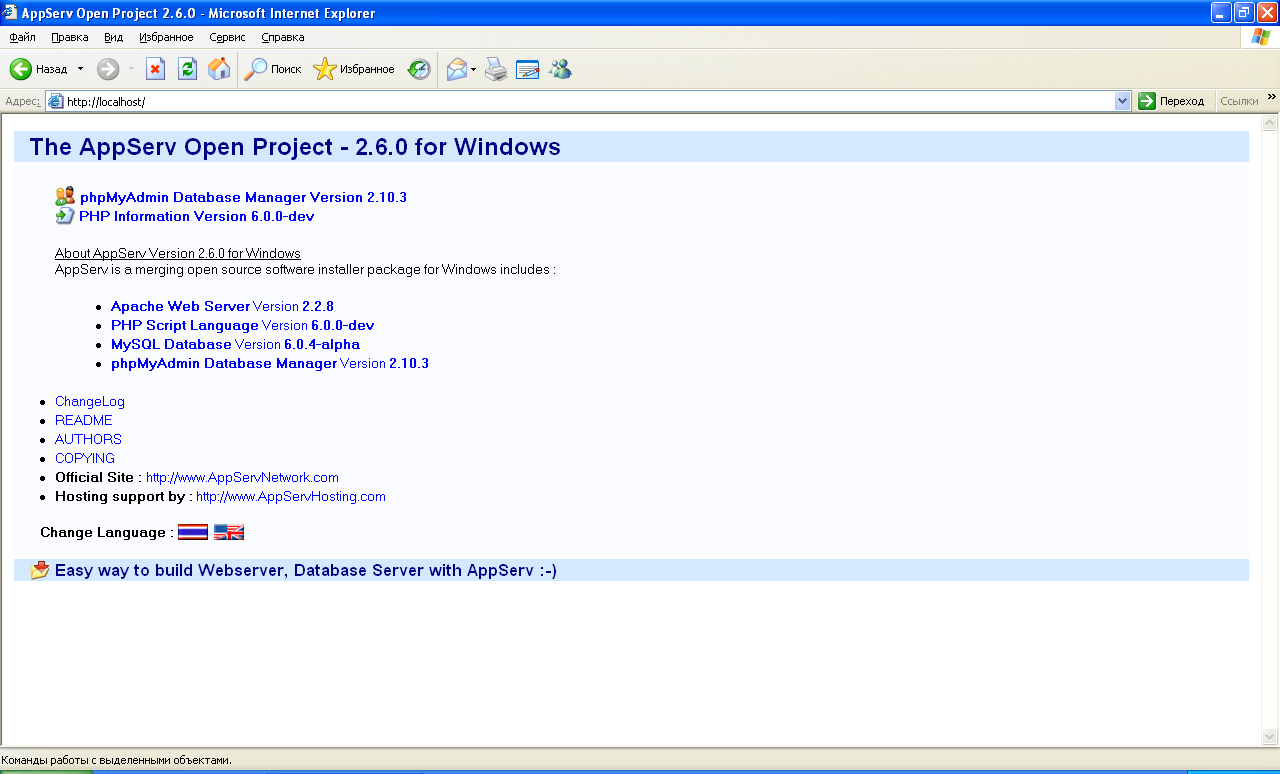
Task: Visit http://www.AppServHosting.com hosting link
Action: point(291,496)
